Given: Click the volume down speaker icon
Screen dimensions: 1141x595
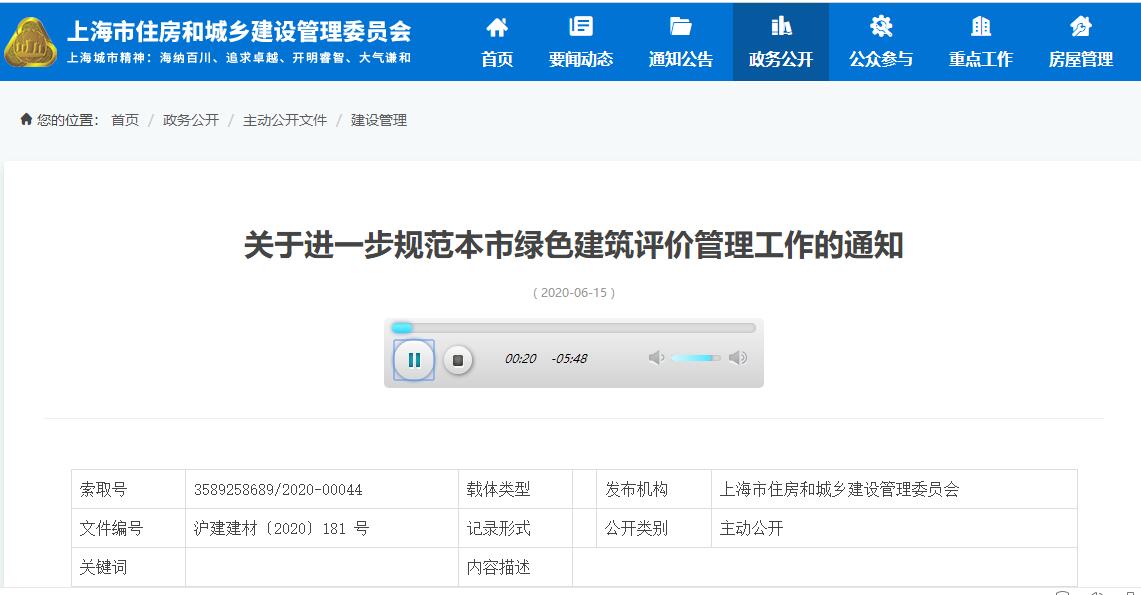Looking at the screenshot, I should point(656,357).
